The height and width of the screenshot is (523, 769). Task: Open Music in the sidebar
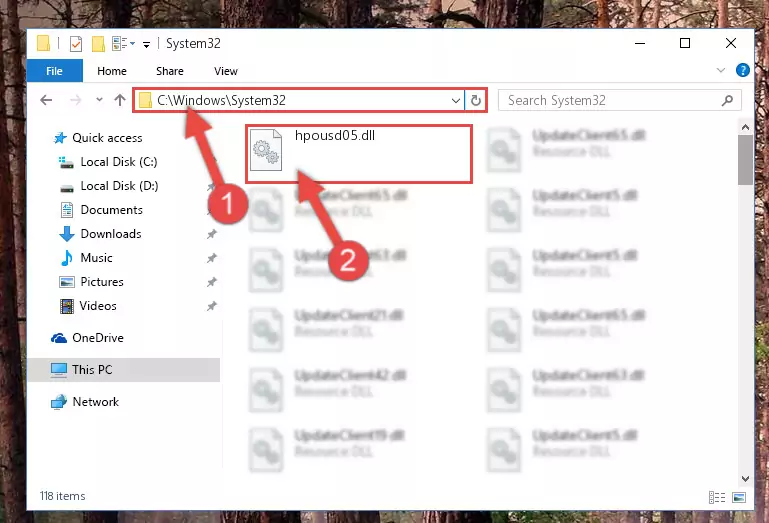tap(96, 258)
